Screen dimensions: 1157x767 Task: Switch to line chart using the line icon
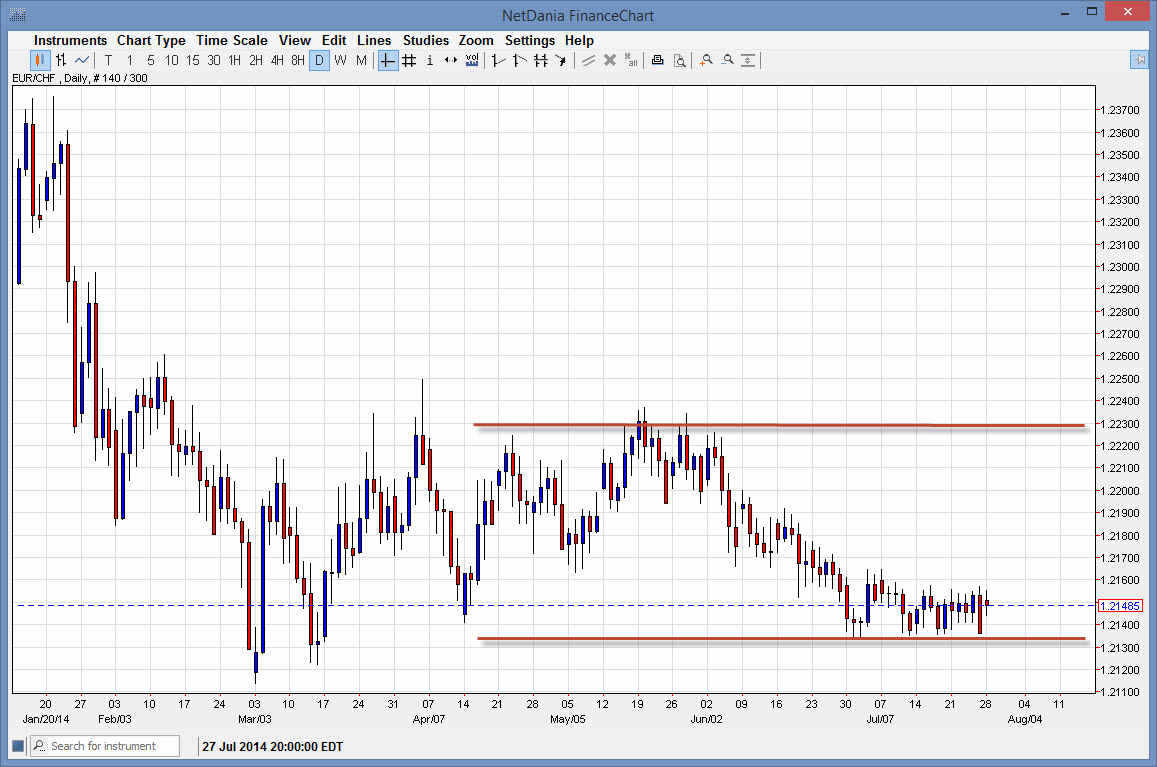point(80,60)
